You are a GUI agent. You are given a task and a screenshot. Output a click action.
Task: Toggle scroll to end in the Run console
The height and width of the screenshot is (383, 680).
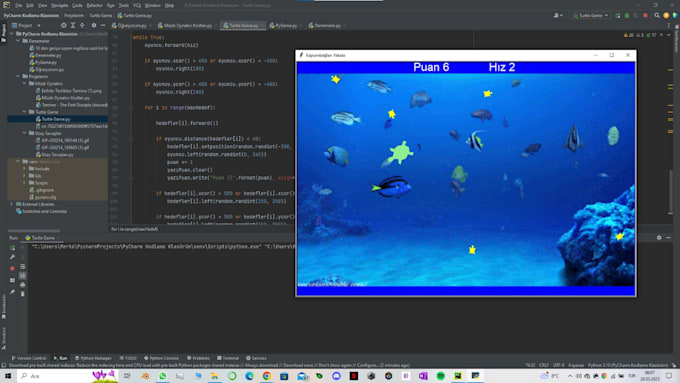23,275
